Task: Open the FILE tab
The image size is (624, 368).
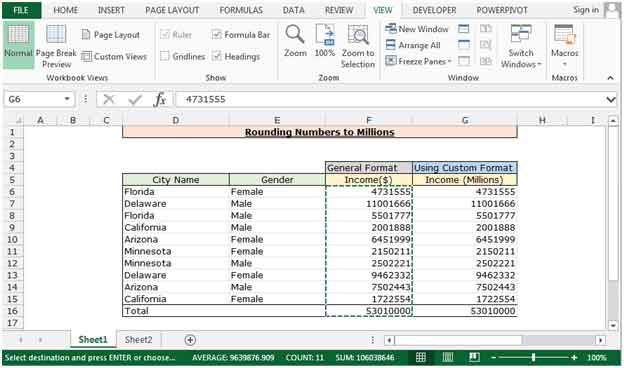Action: coord(21,10)
